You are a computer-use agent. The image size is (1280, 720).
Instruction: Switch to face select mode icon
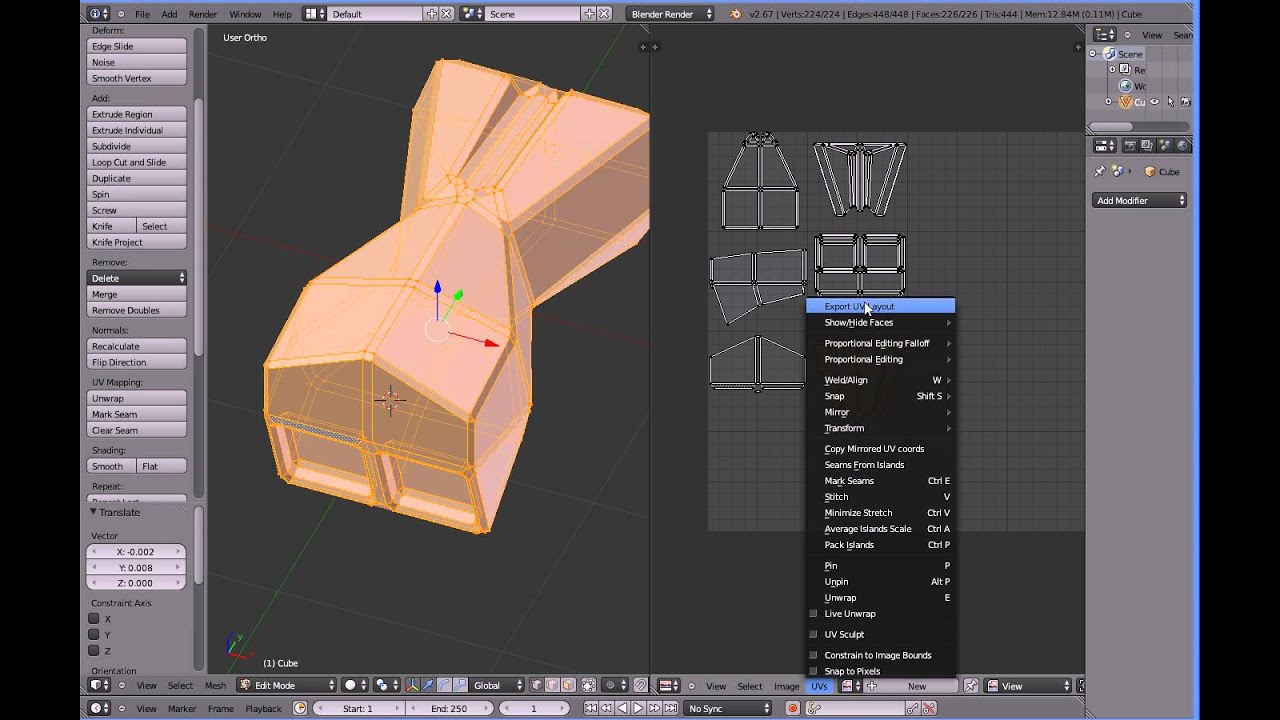click(568, 685)
